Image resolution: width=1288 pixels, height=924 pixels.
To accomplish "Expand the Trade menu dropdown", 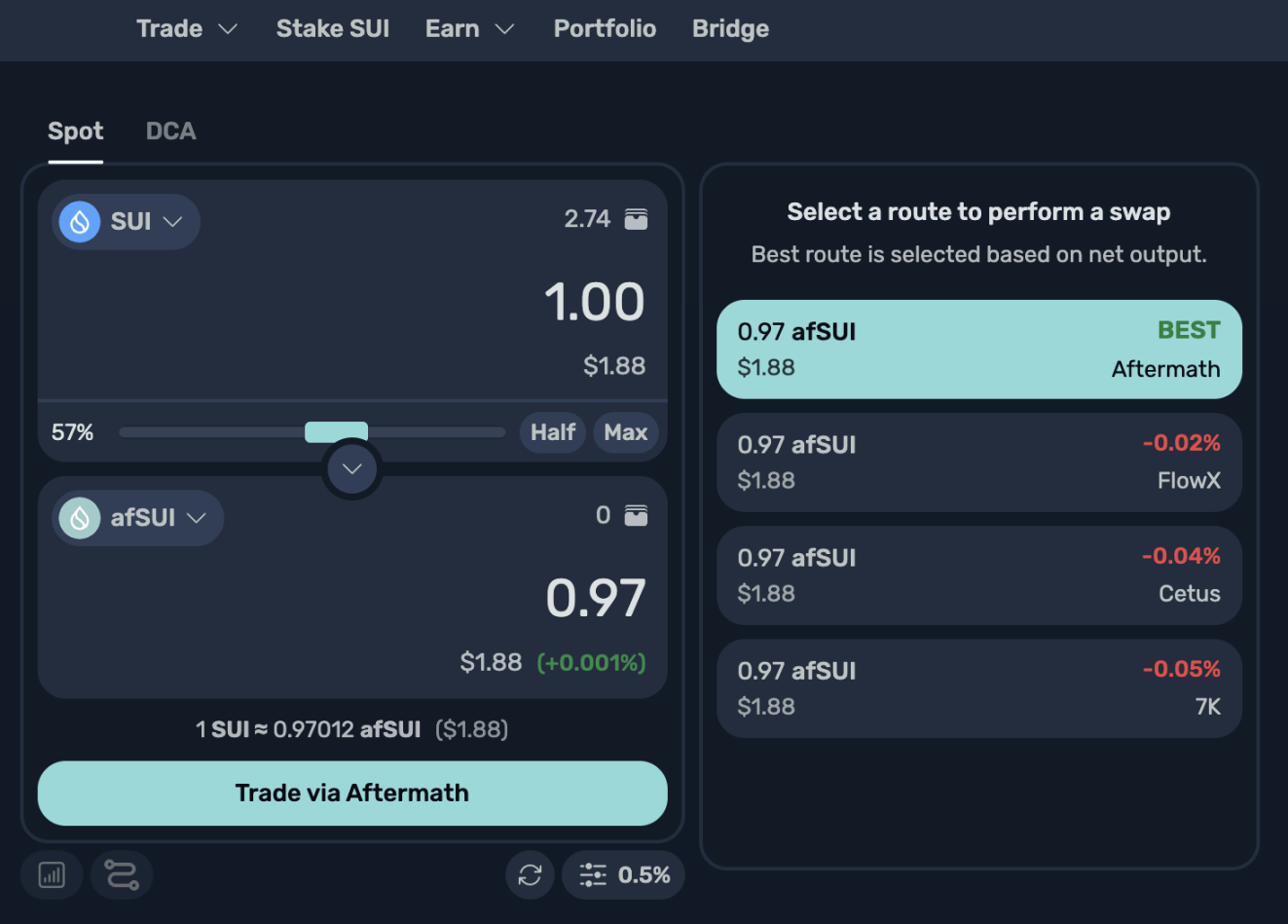I will [x=187, y=29].
